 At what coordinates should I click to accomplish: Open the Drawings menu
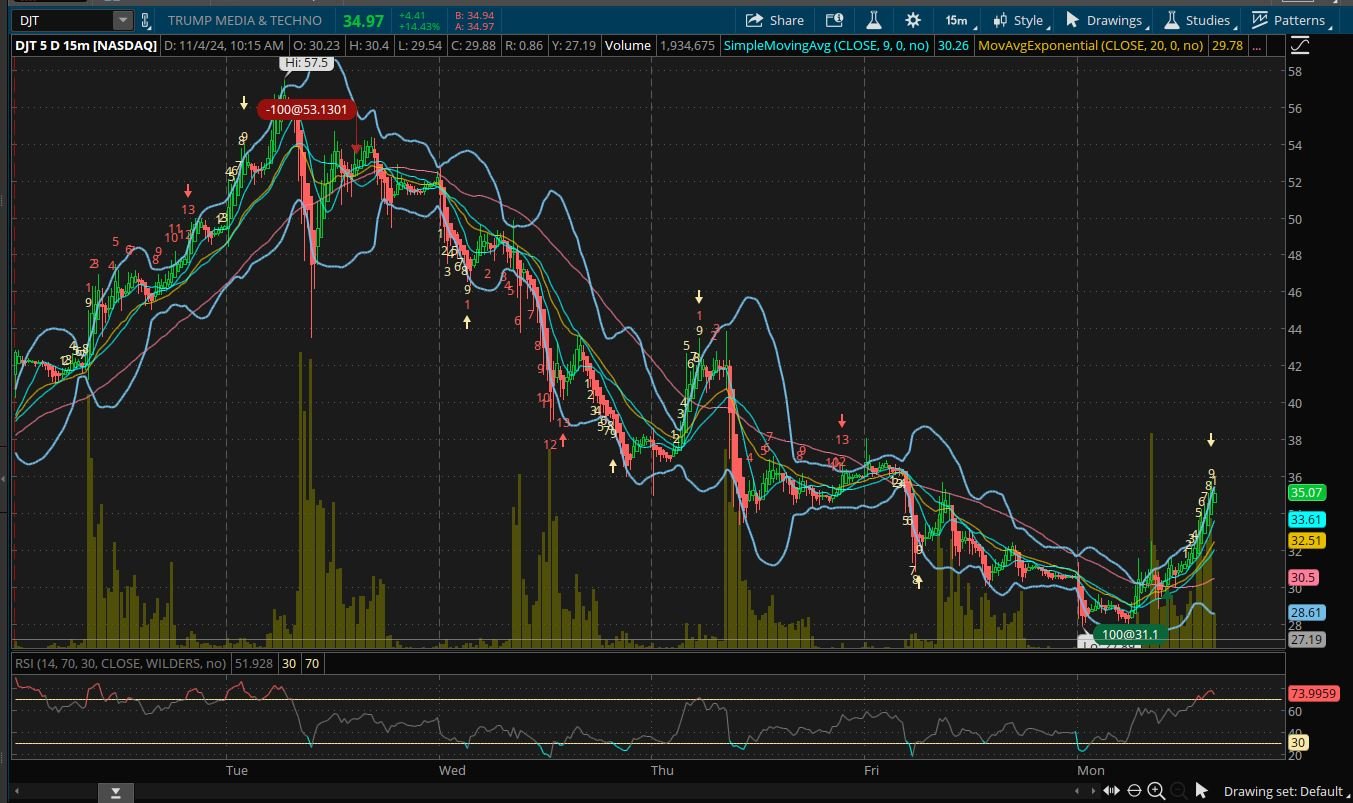pyautogui.click(x=1104, y=19)
